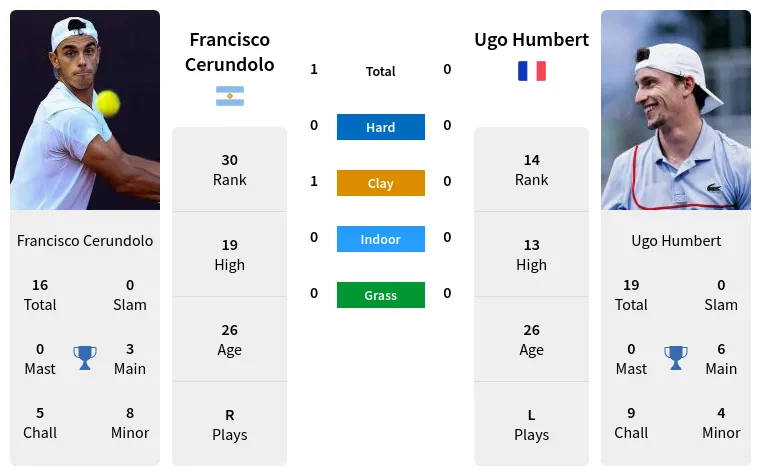Click the France flag icon
The width and height of the screenshot is (761, 476).
tap(531, 71)
